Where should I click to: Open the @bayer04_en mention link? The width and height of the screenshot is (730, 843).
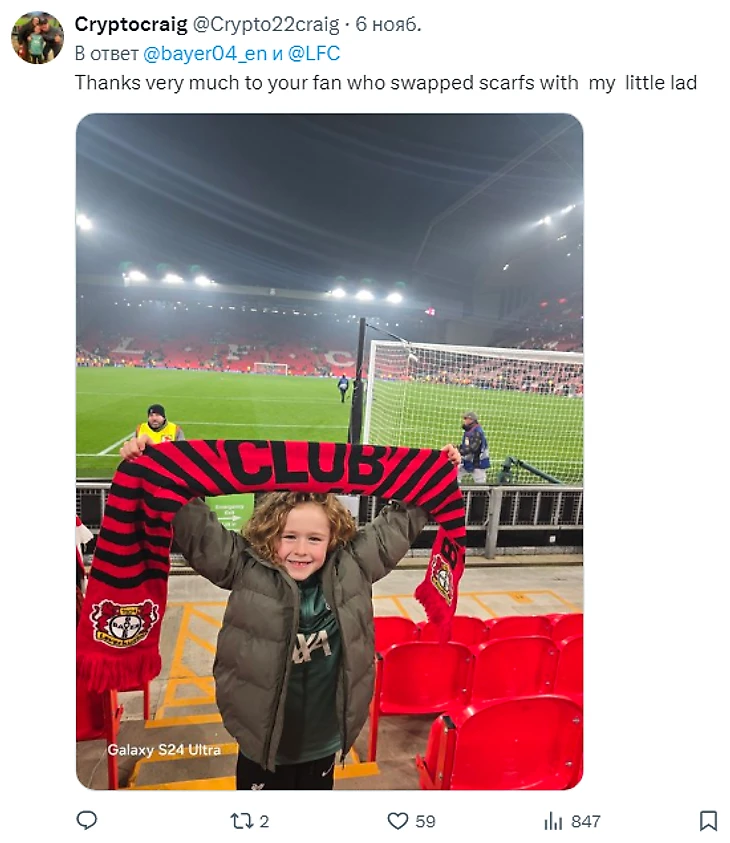point(205,53)
